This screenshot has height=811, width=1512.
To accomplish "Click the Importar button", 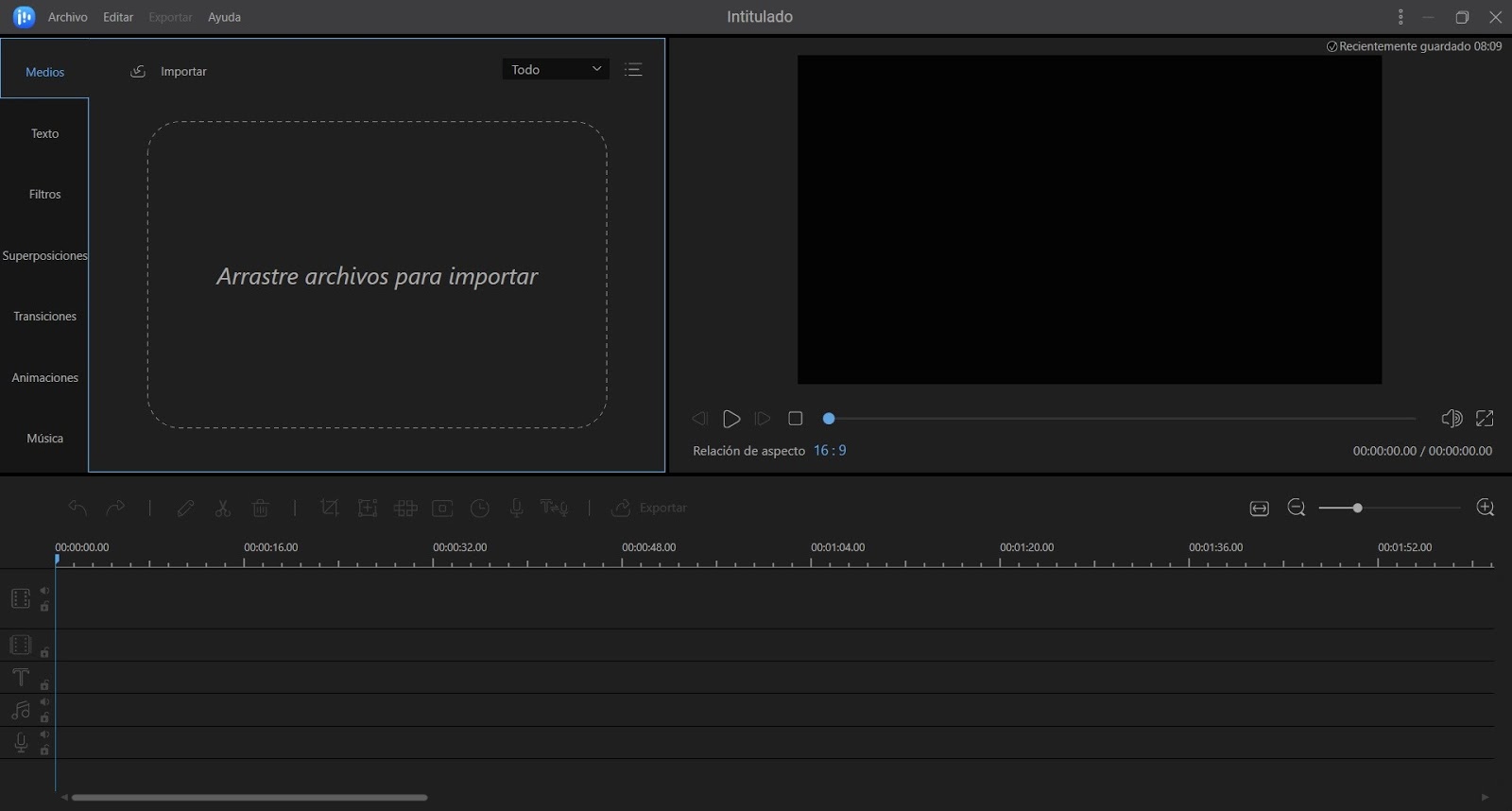I will (x=168, y=71).
